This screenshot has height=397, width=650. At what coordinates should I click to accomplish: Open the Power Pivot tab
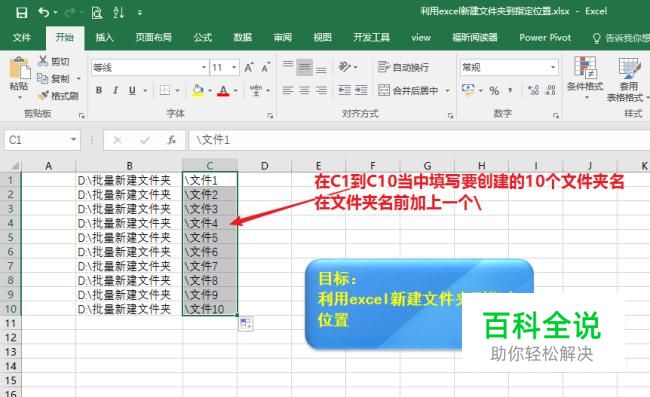coord(545,38)
